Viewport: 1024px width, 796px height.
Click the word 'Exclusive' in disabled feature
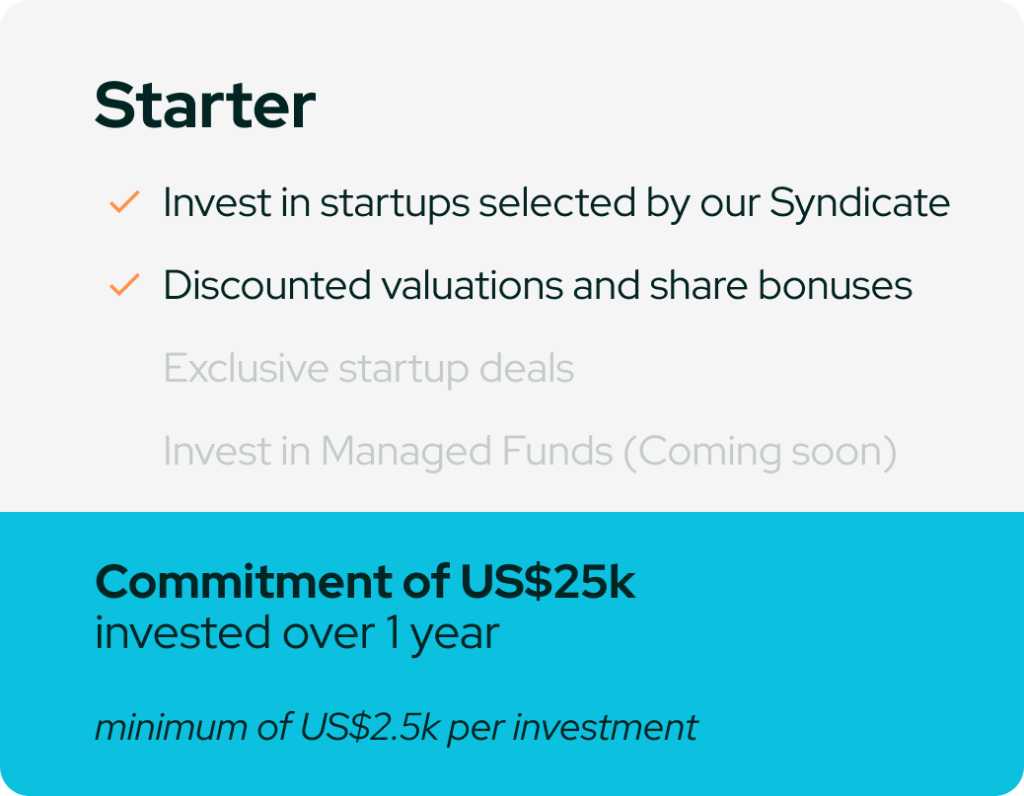point(246,368)
